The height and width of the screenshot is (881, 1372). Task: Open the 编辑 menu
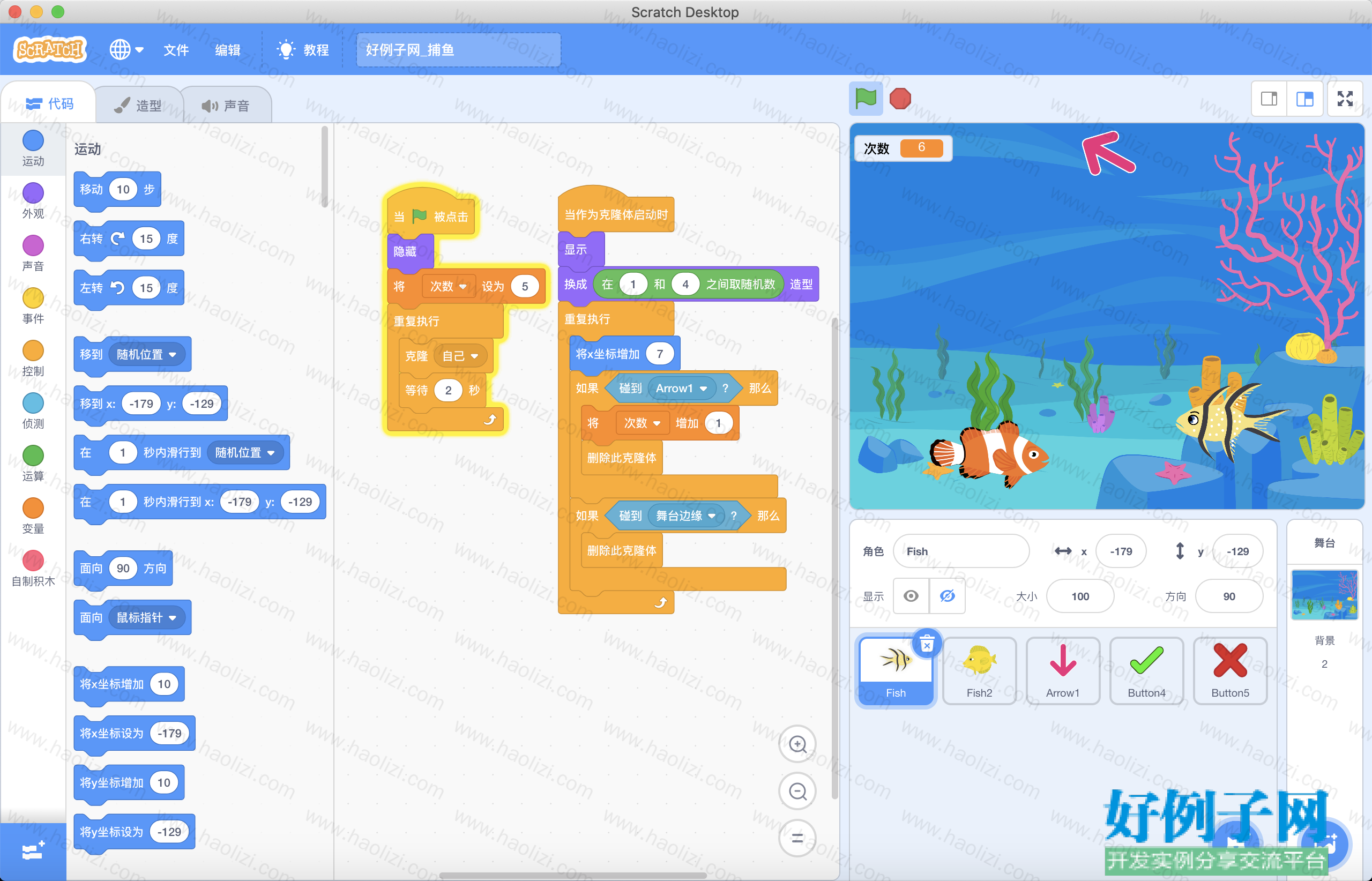pos(228,50)
